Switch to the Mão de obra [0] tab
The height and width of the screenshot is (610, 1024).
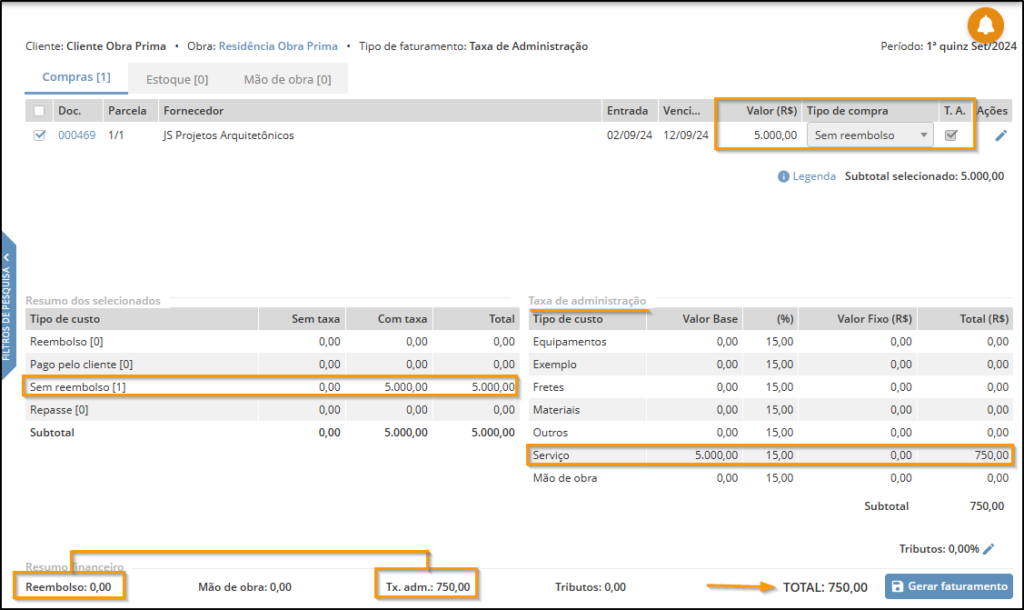(x=287, y=79)
